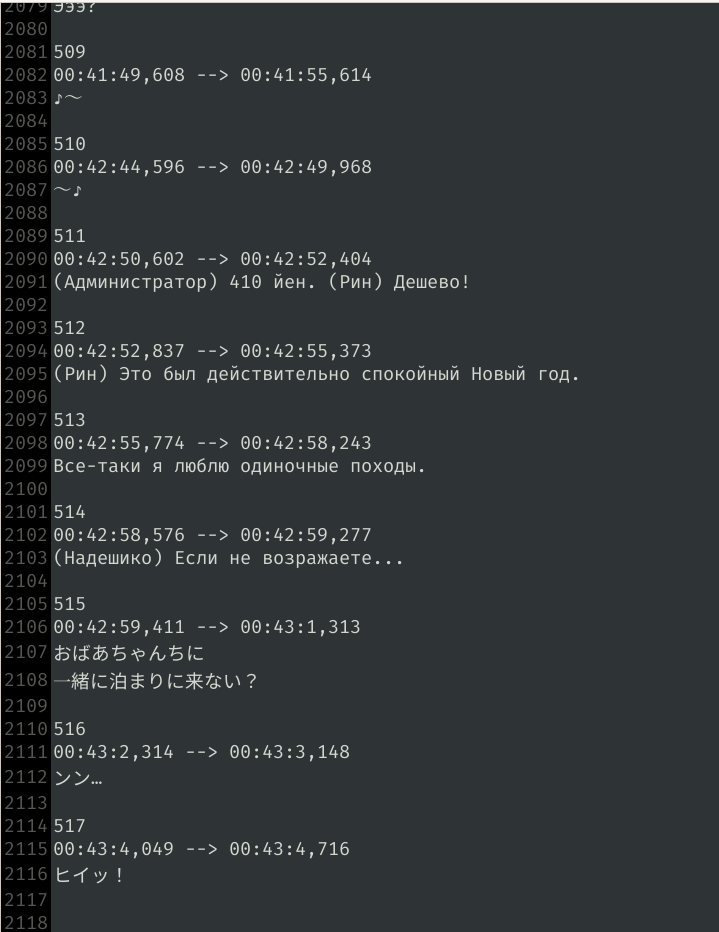Click the line about спокойный Новый год

pyautogui.click(x=316, y=374)
